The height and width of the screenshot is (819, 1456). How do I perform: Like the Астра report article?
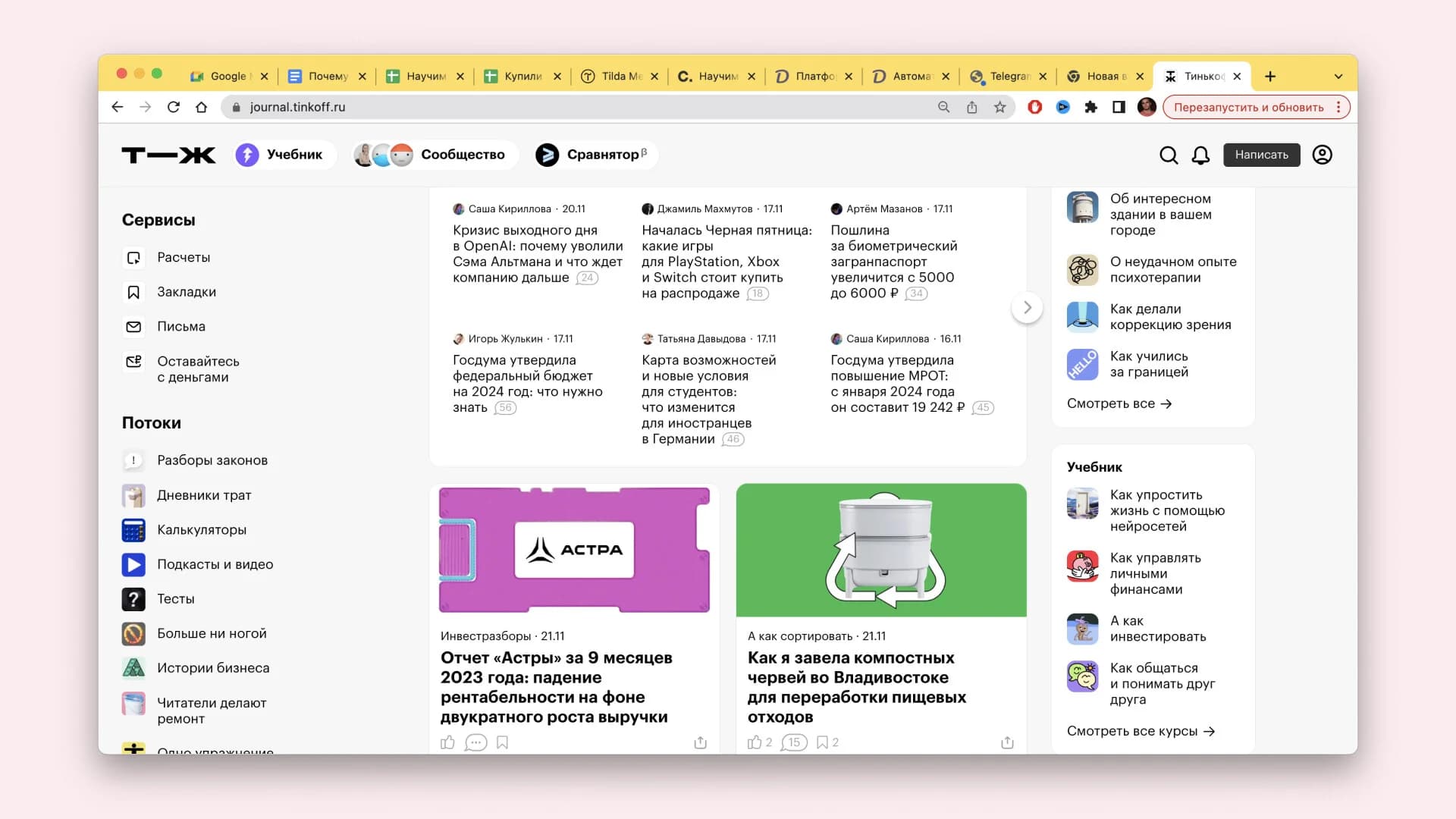point(447,742)
